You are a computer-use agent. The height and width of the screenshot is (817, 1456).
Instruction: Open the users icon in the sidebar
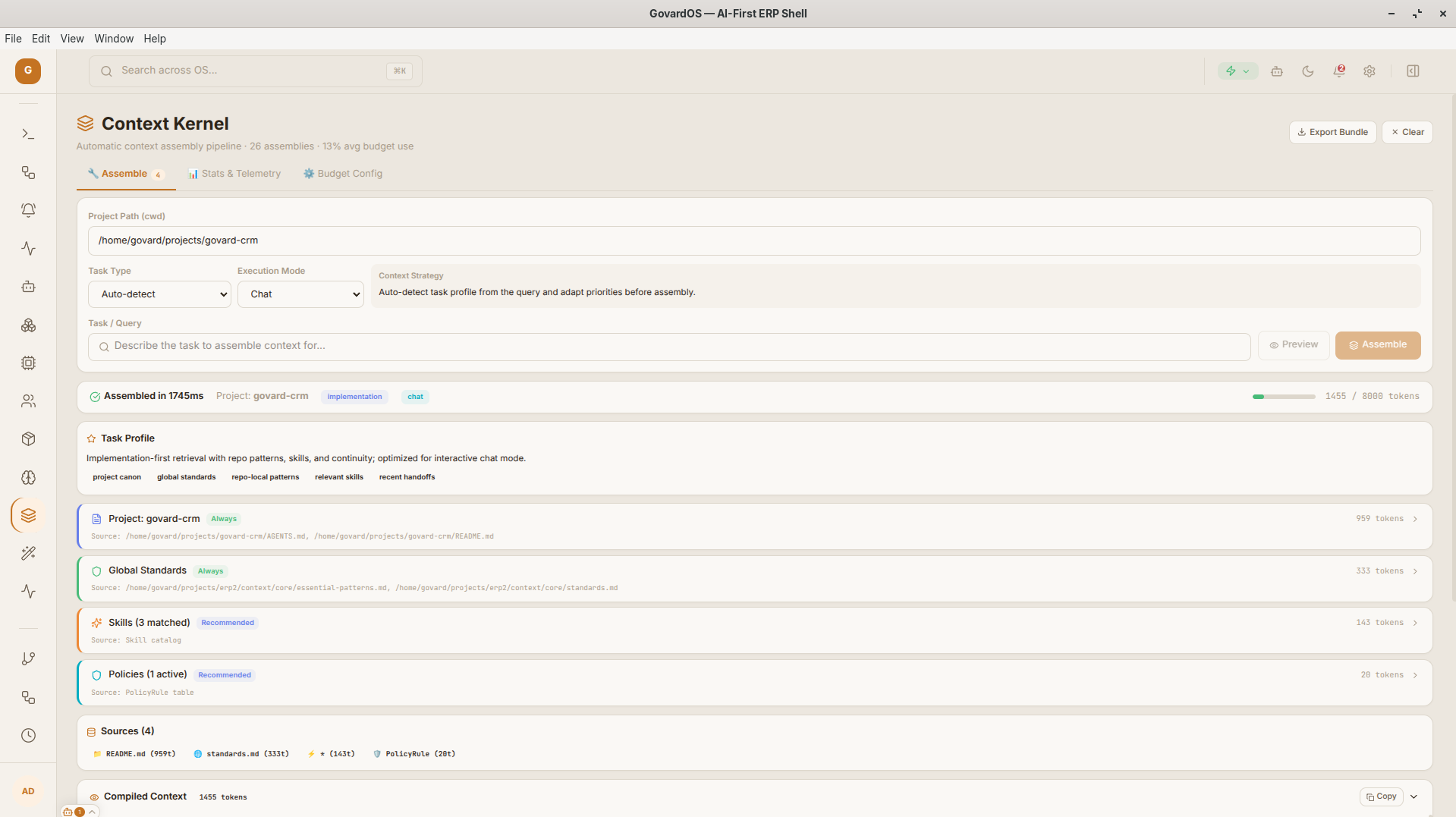[x=28, y=401]
